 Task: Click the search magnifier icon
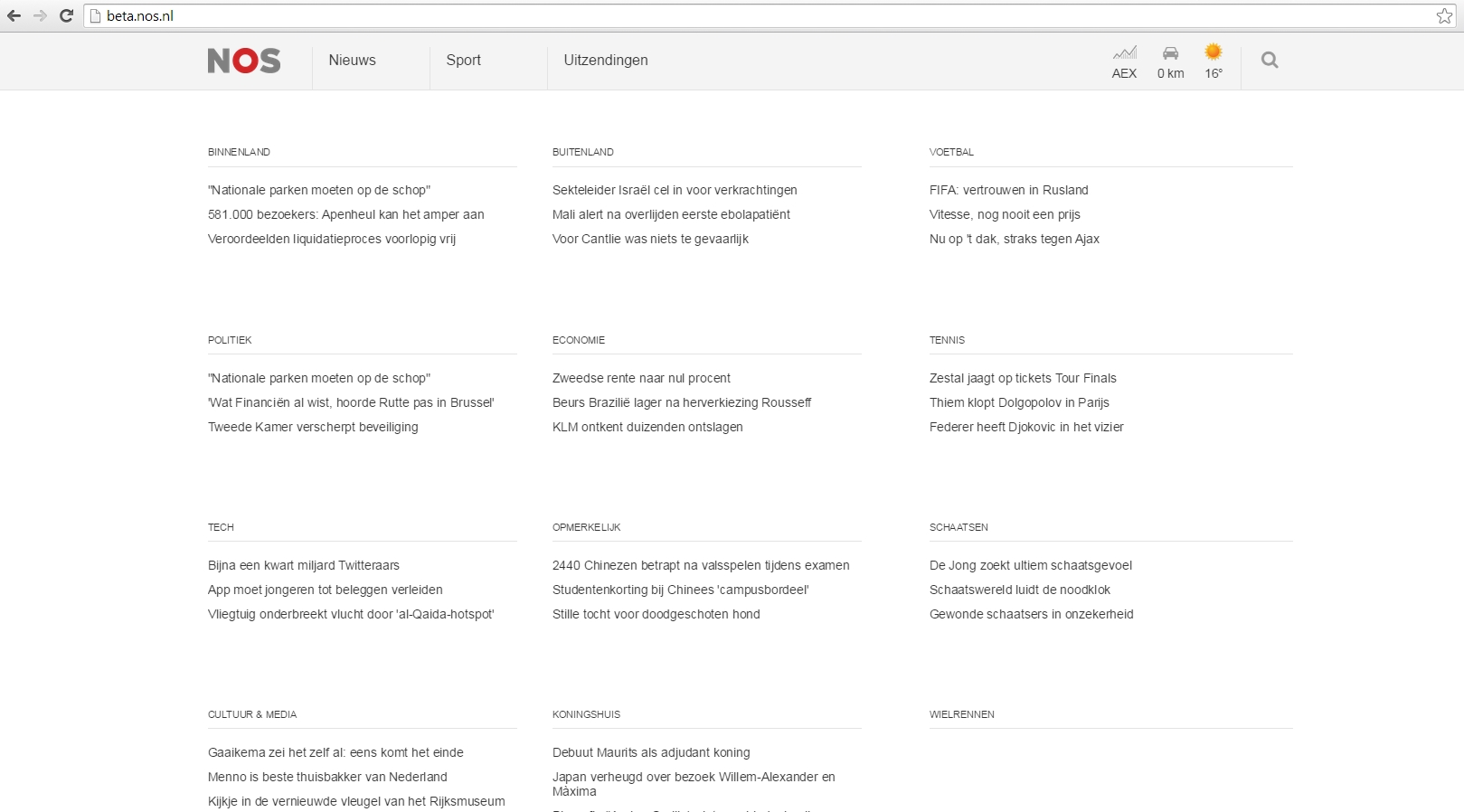[x=1270, y=61]
